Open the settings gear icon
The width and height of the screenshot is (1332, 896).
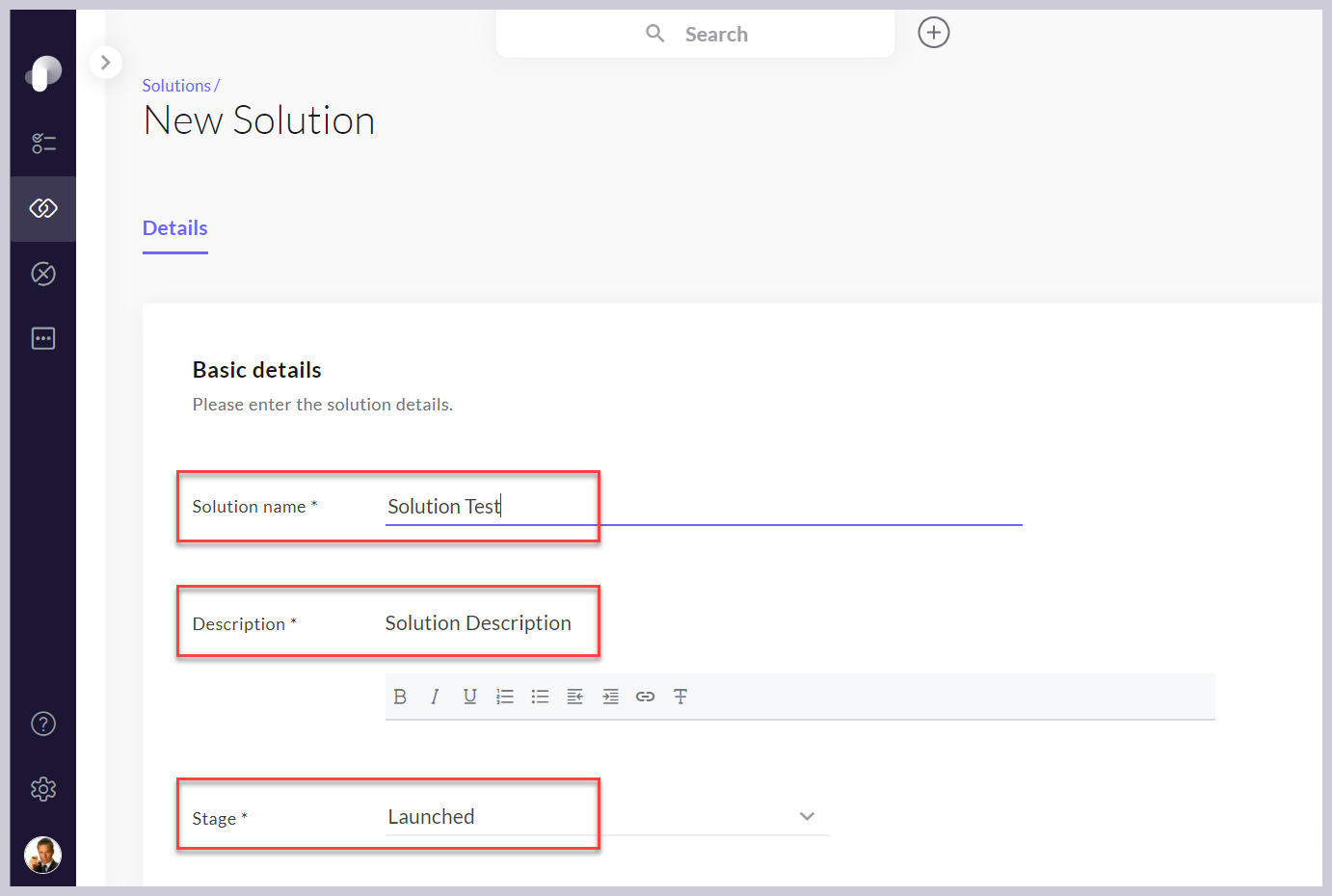pyautogui.click(x=43, y=789)
